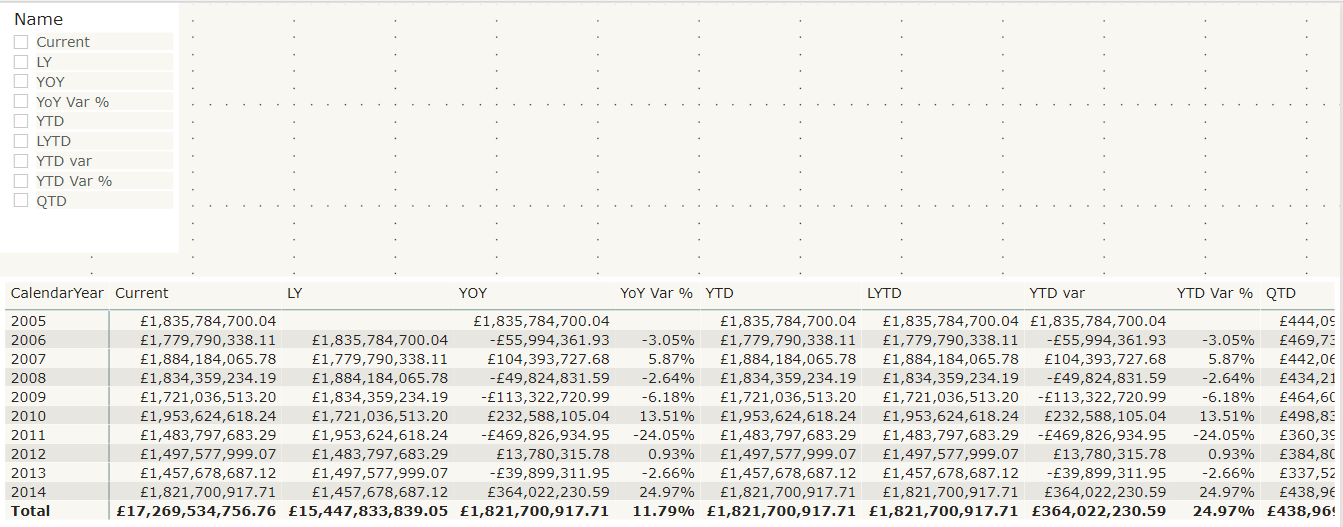Toggle the YTD slicer checkbox
This screenshot has height=527, width=1343.
point(21,121)
